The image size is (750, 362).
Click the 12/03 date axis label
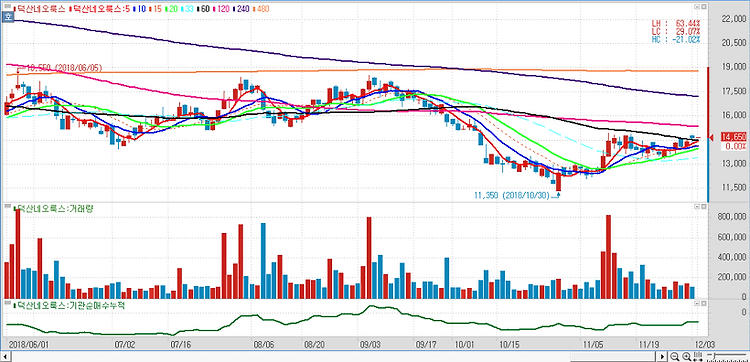tap(704, 344)
